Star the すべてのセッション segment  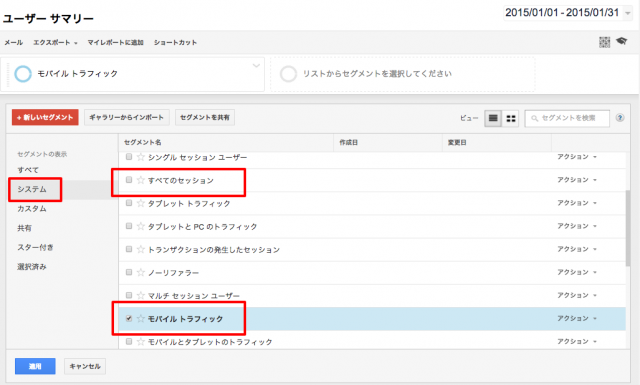141,180
